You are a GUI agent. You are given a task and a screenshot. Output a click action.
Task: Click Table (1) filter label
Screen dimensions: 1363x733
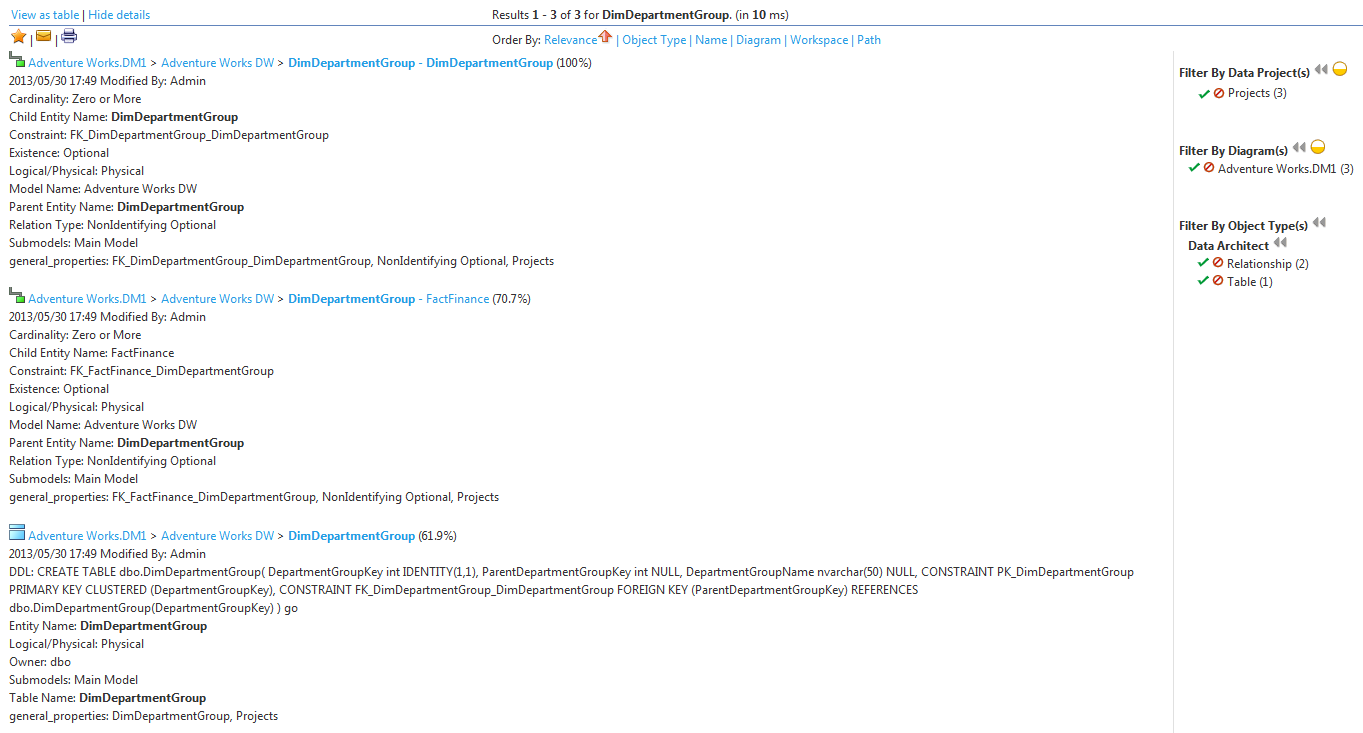point(1250,282)
